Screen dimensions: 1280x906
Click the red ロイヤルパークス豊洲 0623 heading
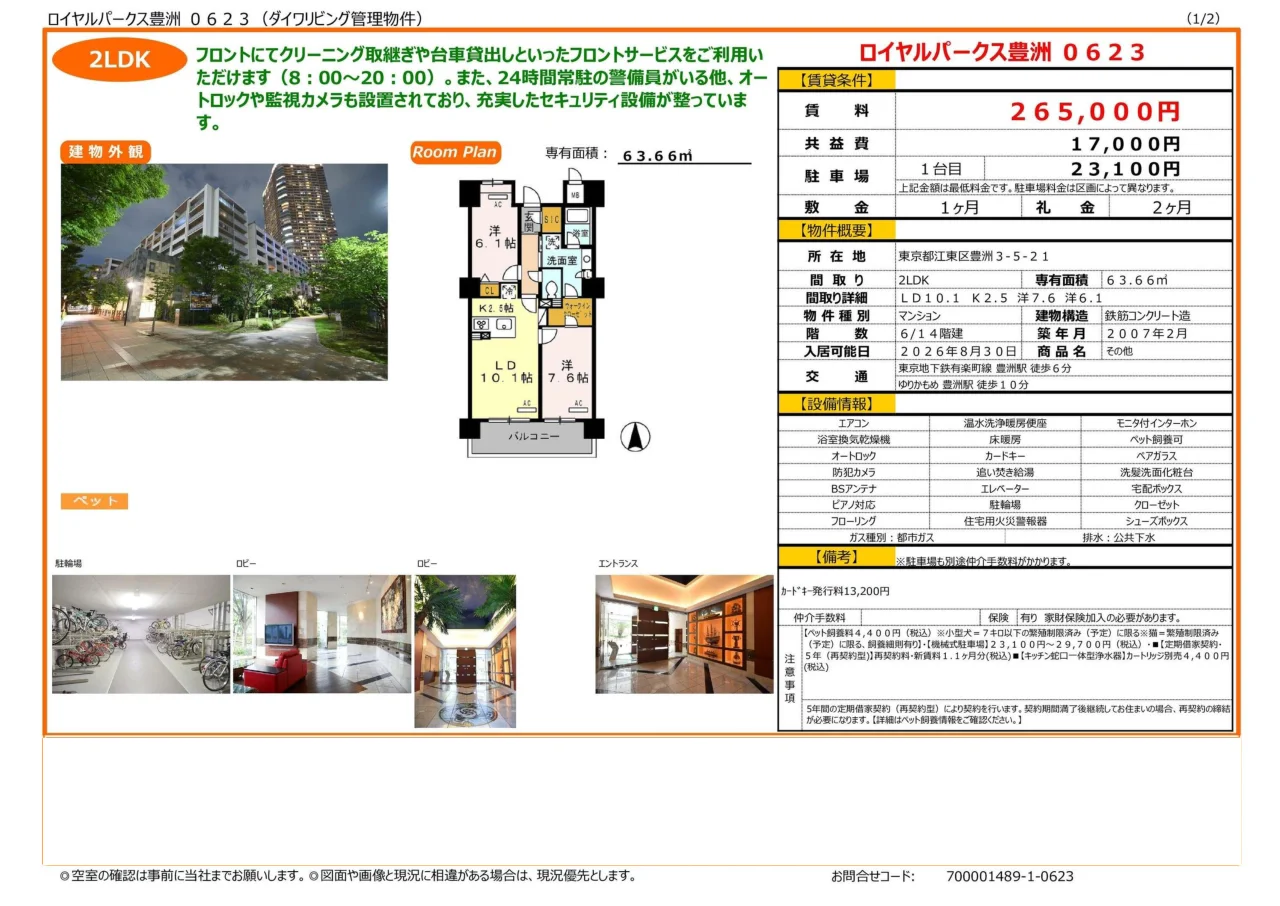[1002, 53]
